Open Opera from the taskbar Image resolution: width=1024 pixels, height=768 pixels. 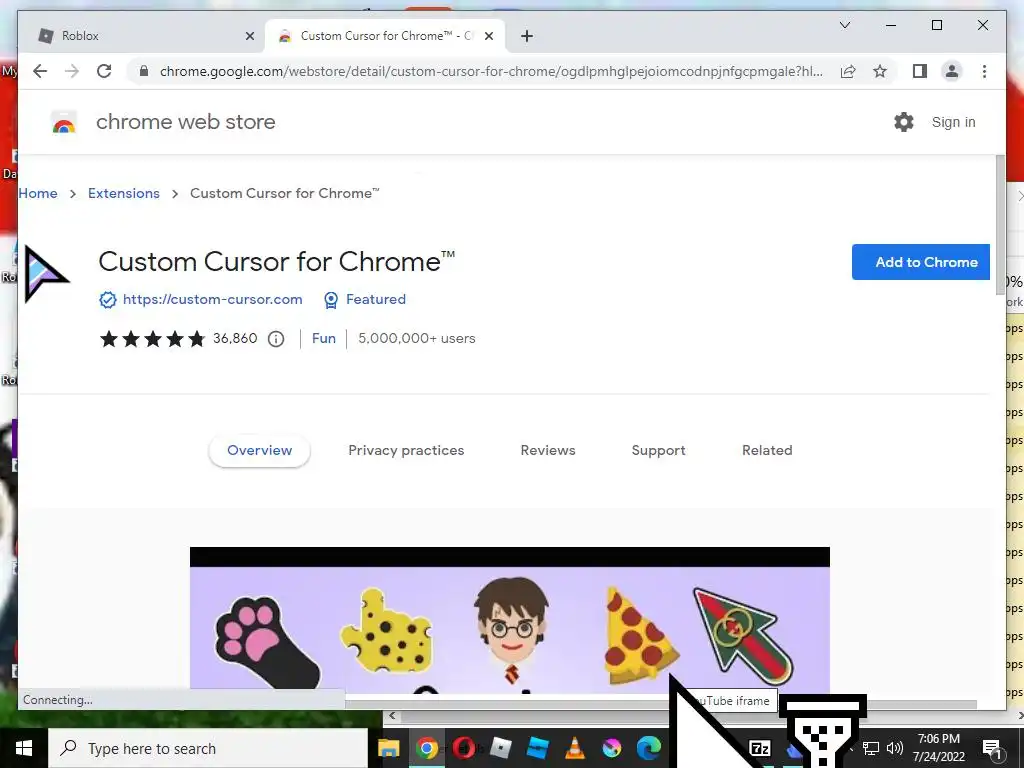click(x=464, y=748)
